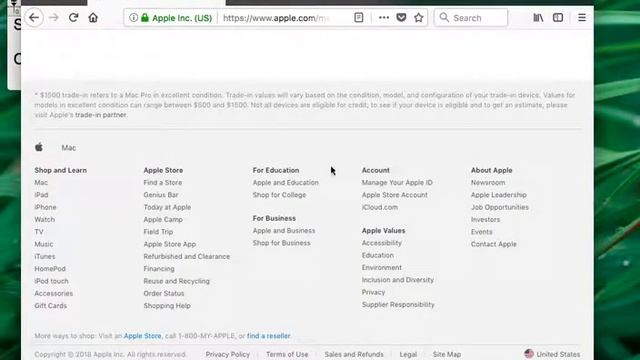Open the Field Trip link
Image resolution: width=640 pixels, height=360 pixels.
[158, 231]
